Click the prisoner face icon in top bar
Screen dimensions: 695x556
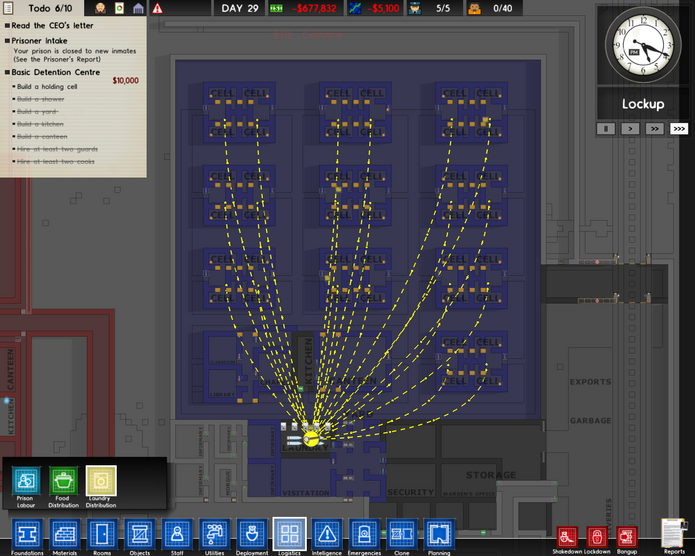[x=101, y=8]
